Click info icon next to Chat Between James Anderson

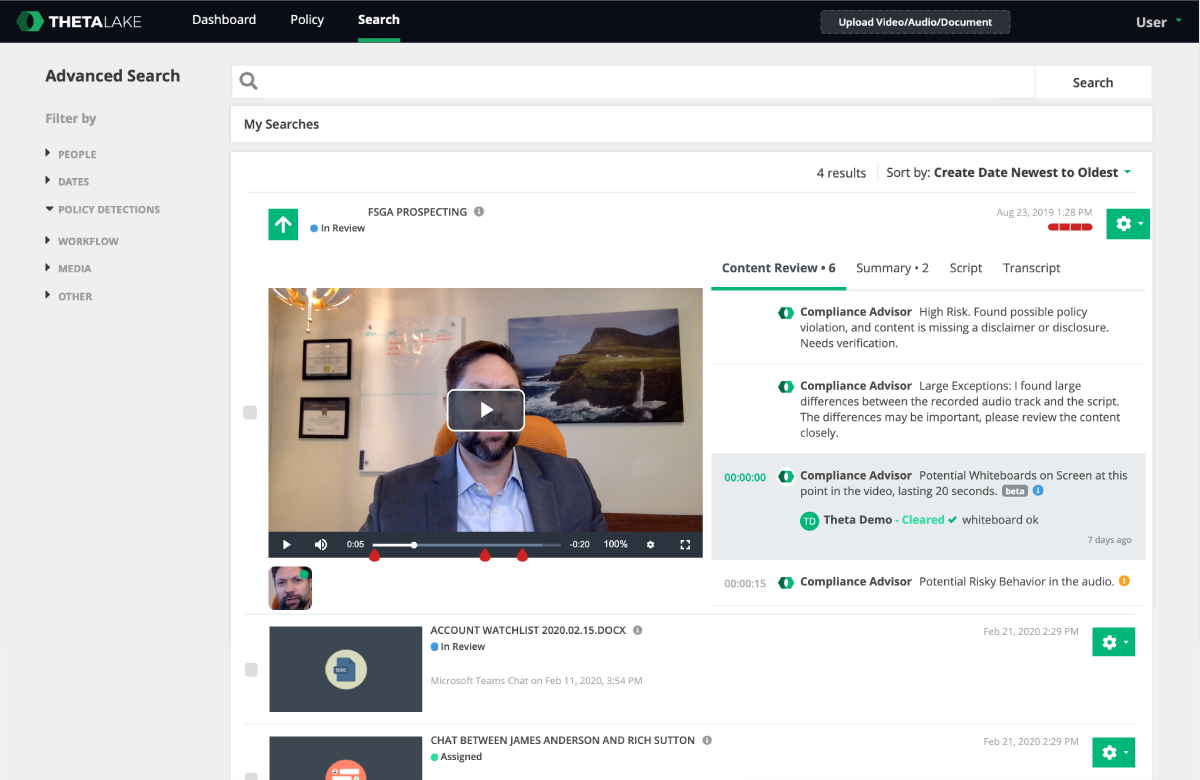point(707,741)
